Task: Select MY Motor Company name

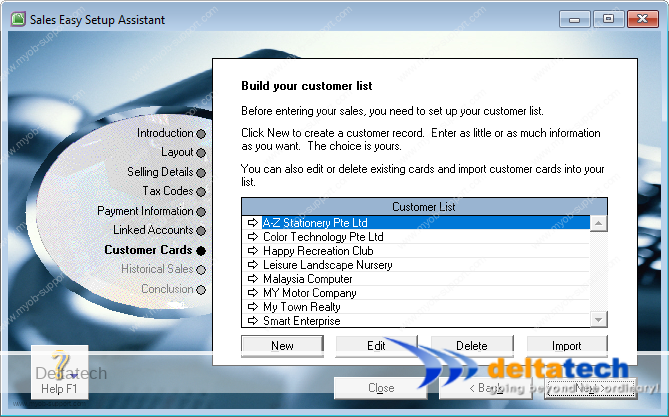Action: coord(310,293)
